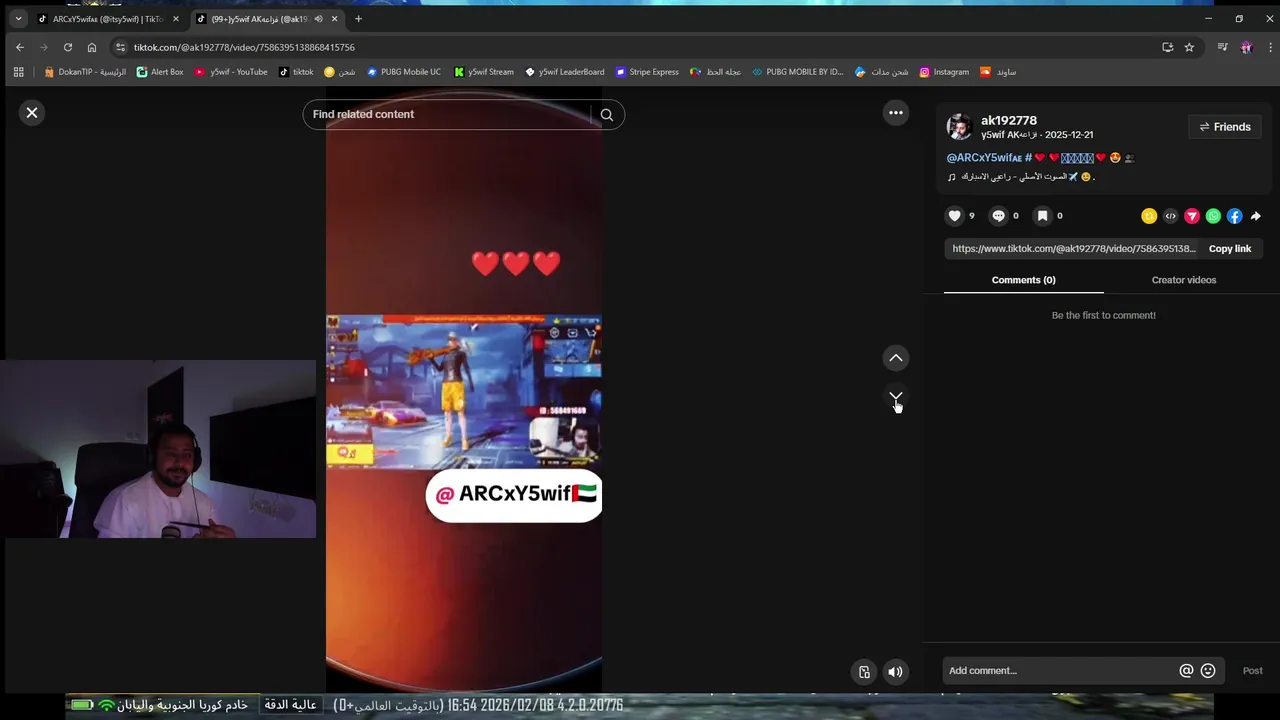Screen dimensions: 1280x720
Task: Click the @ mention icon in the comment box
Action: click(x=1186, y=671)
